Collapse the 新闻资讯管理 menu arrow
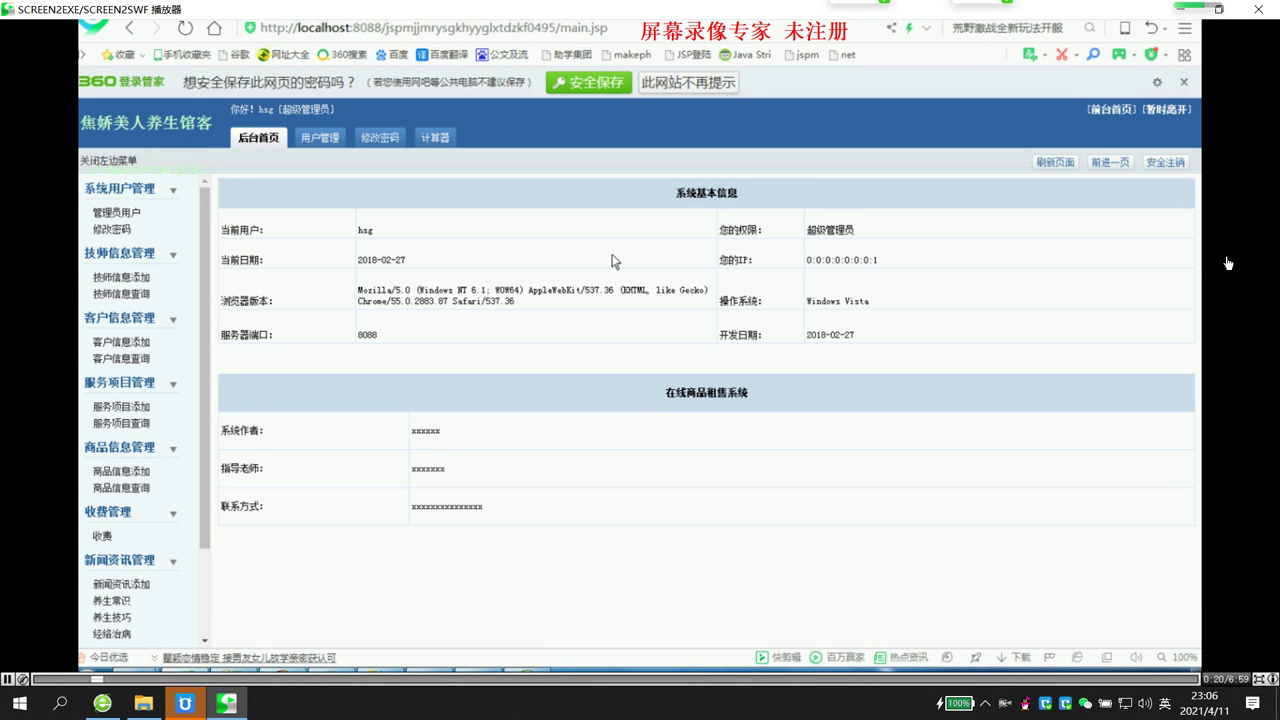The width and height of the screenshot is (1280, 720). pyautogui.click(x=173, y=562)
